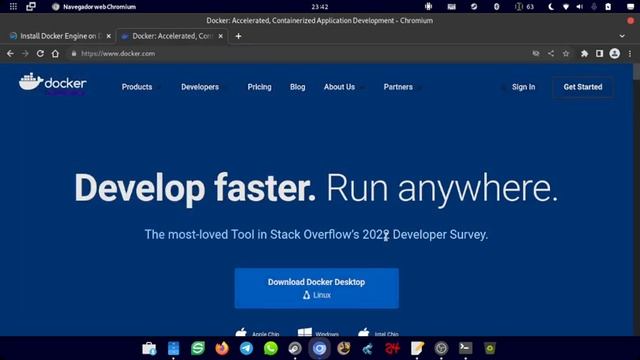This screenshot has width=640, height=360.
Task: Click the tracking protection eye icon in address bar
Action: 536,53
